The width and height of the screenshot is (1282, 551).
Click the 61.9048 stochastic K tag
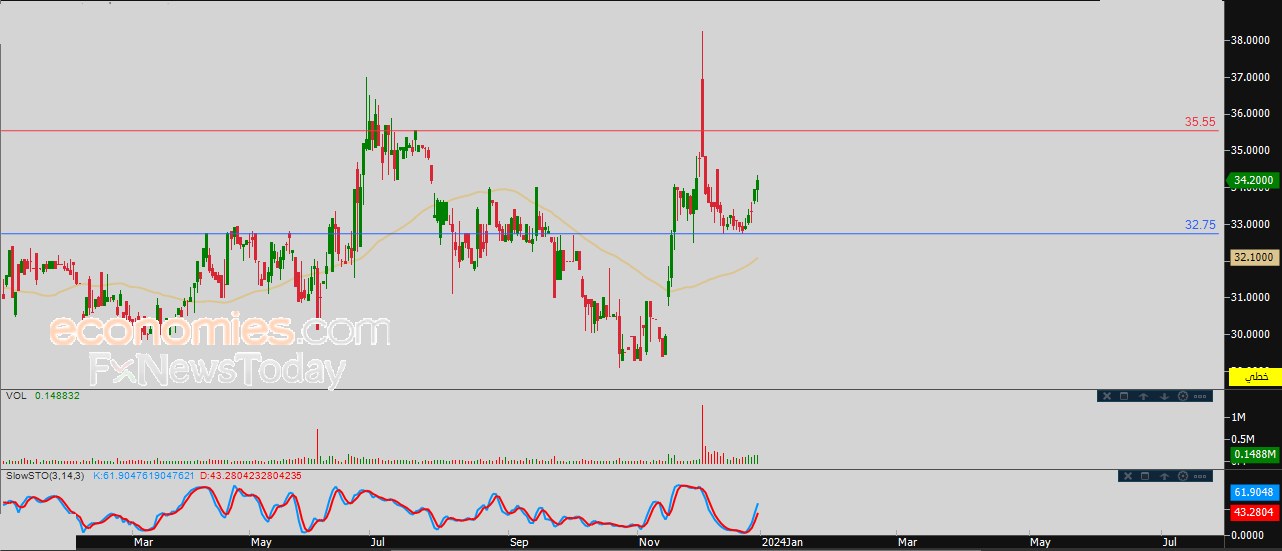1254,493
